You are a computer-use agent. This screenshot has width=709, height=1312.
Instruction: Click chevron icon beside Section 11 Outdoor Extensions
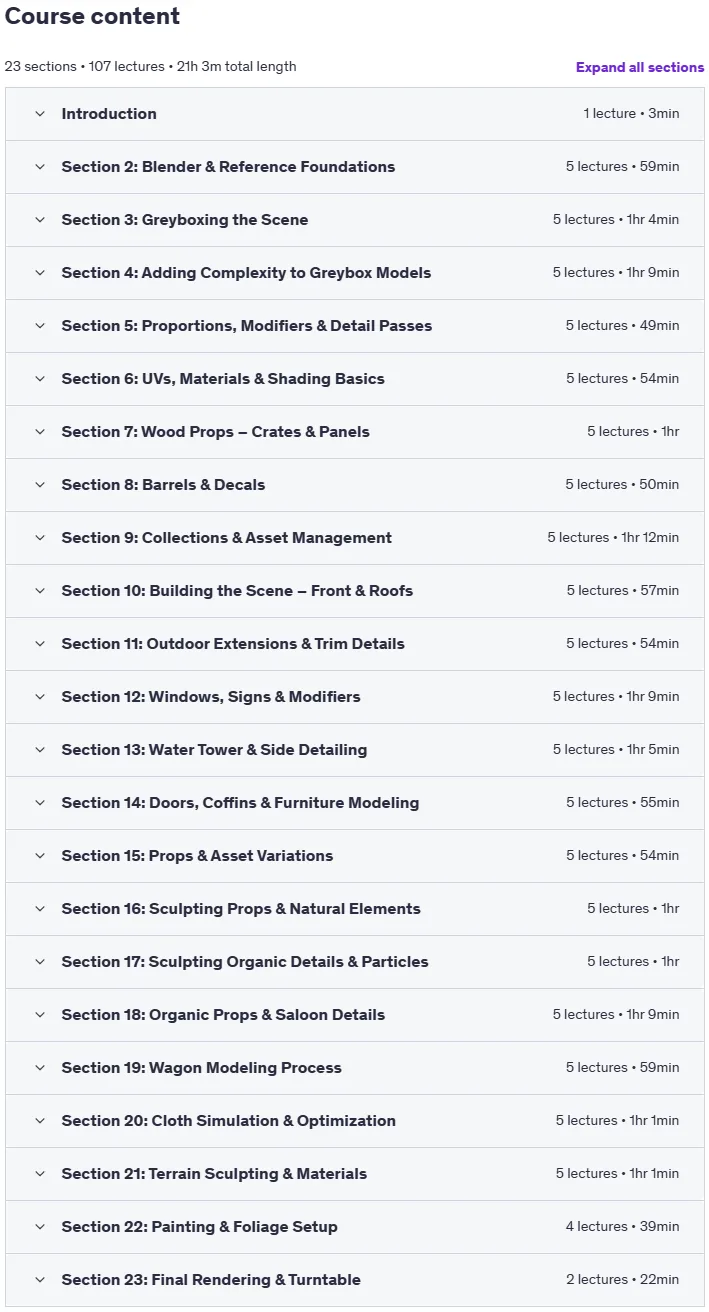click(40, 644)
